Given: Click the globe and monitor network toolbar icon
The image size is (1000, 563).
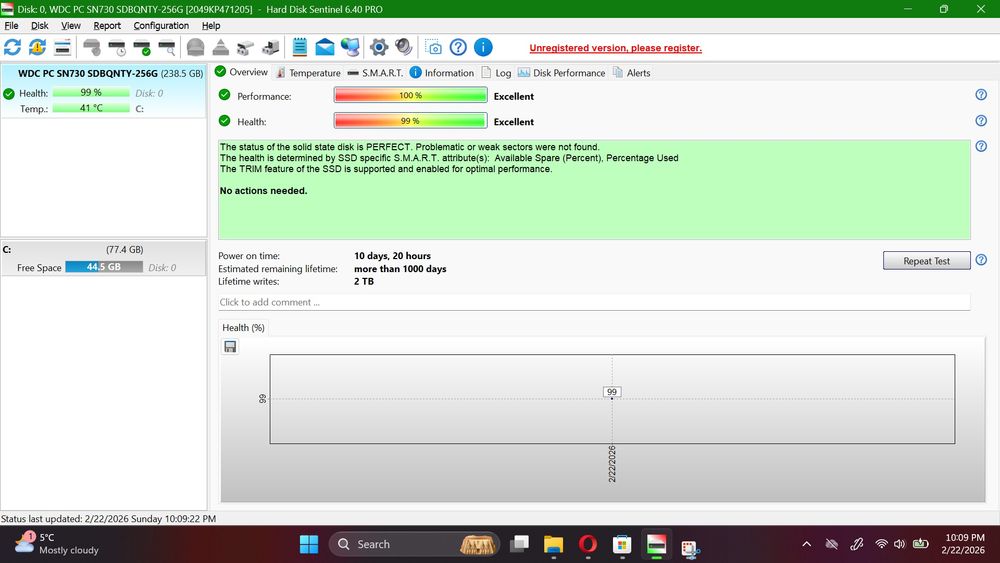Looking at the screenshot, I should tap(350, 47).
